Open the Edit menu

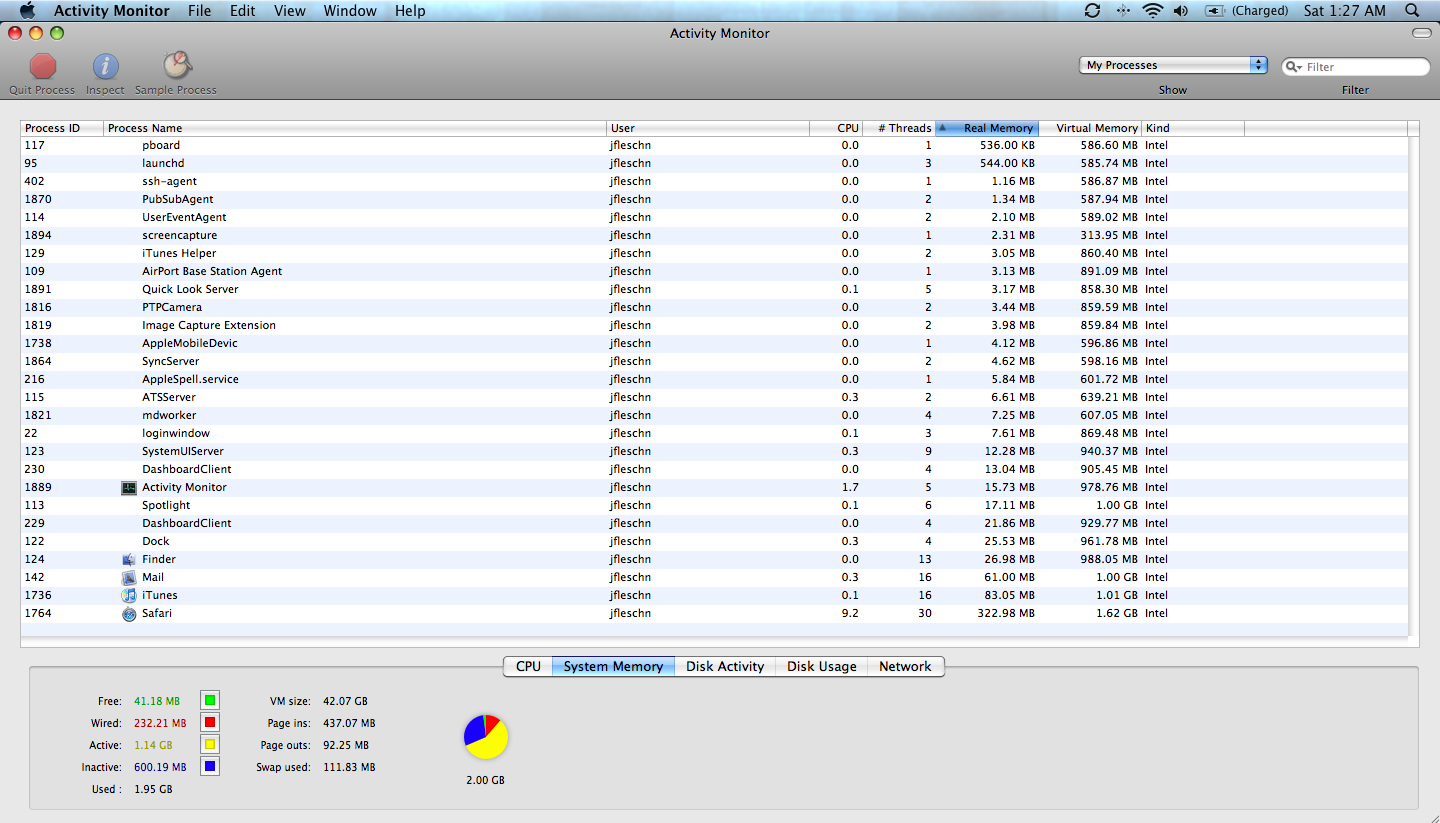tap(243, 11)
